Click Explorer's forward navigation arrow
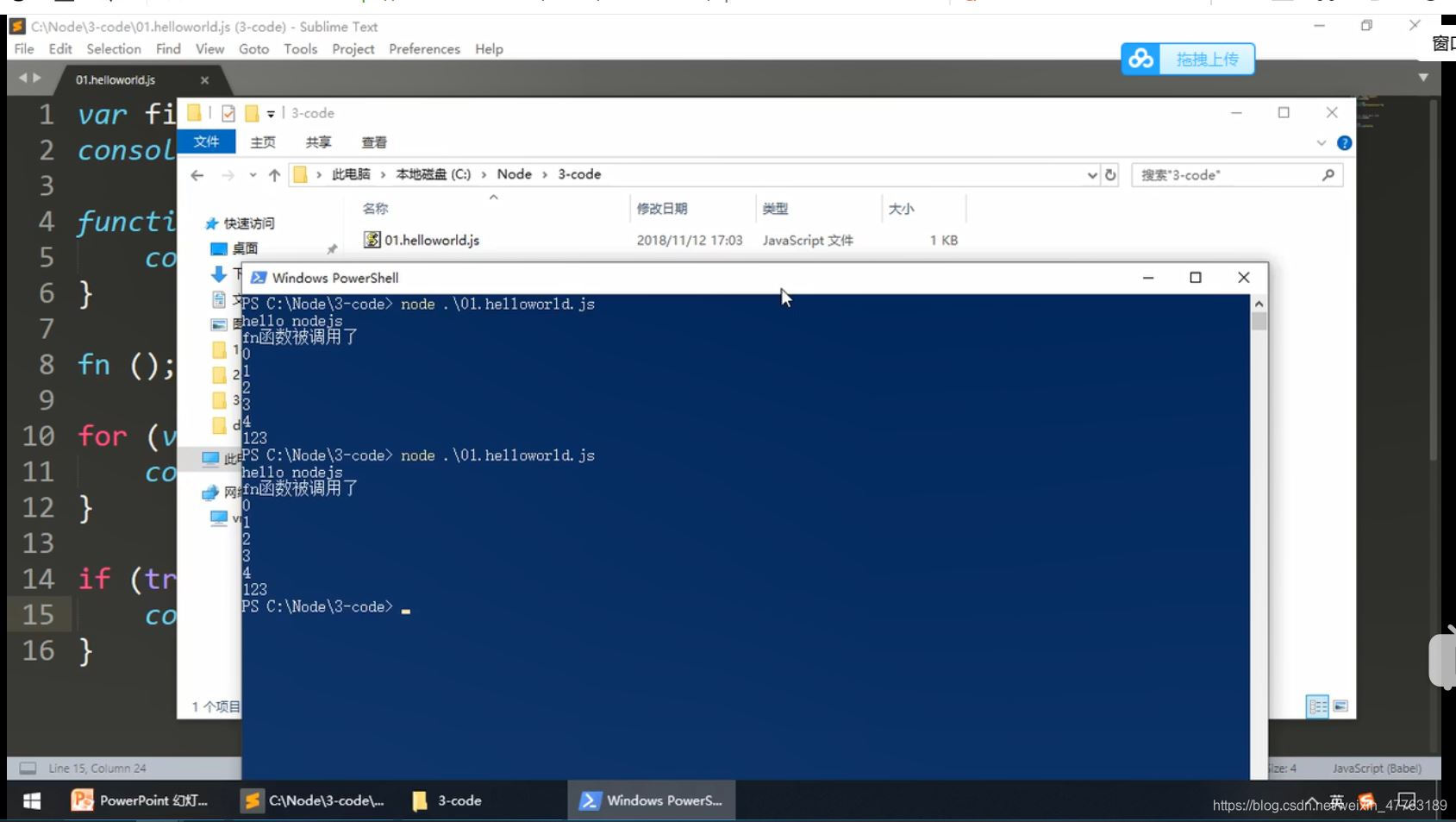This screenshot has height=822, width=1456. click(228, 175)
